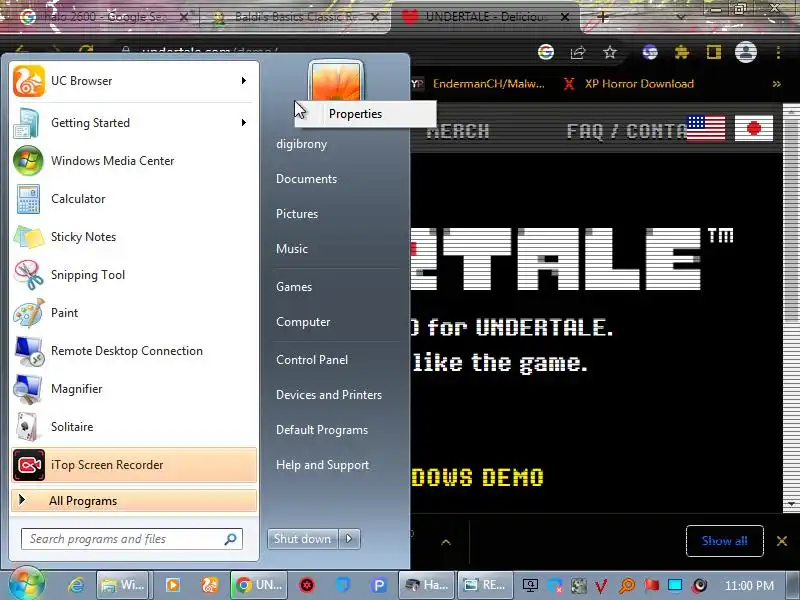
Task: Open a new Chrome tab
Action: pos(603,17)
